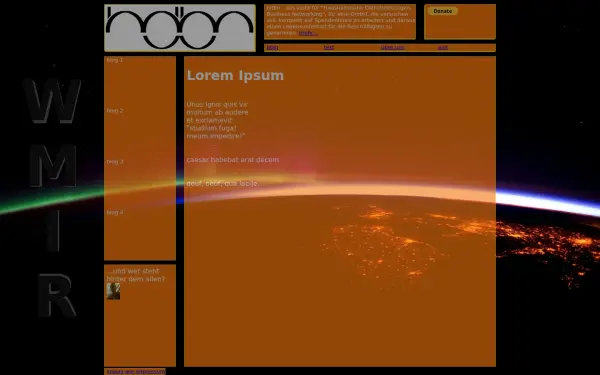Click the hollon logo image
This screenshot has height=375, width=600.
(180, 28)
